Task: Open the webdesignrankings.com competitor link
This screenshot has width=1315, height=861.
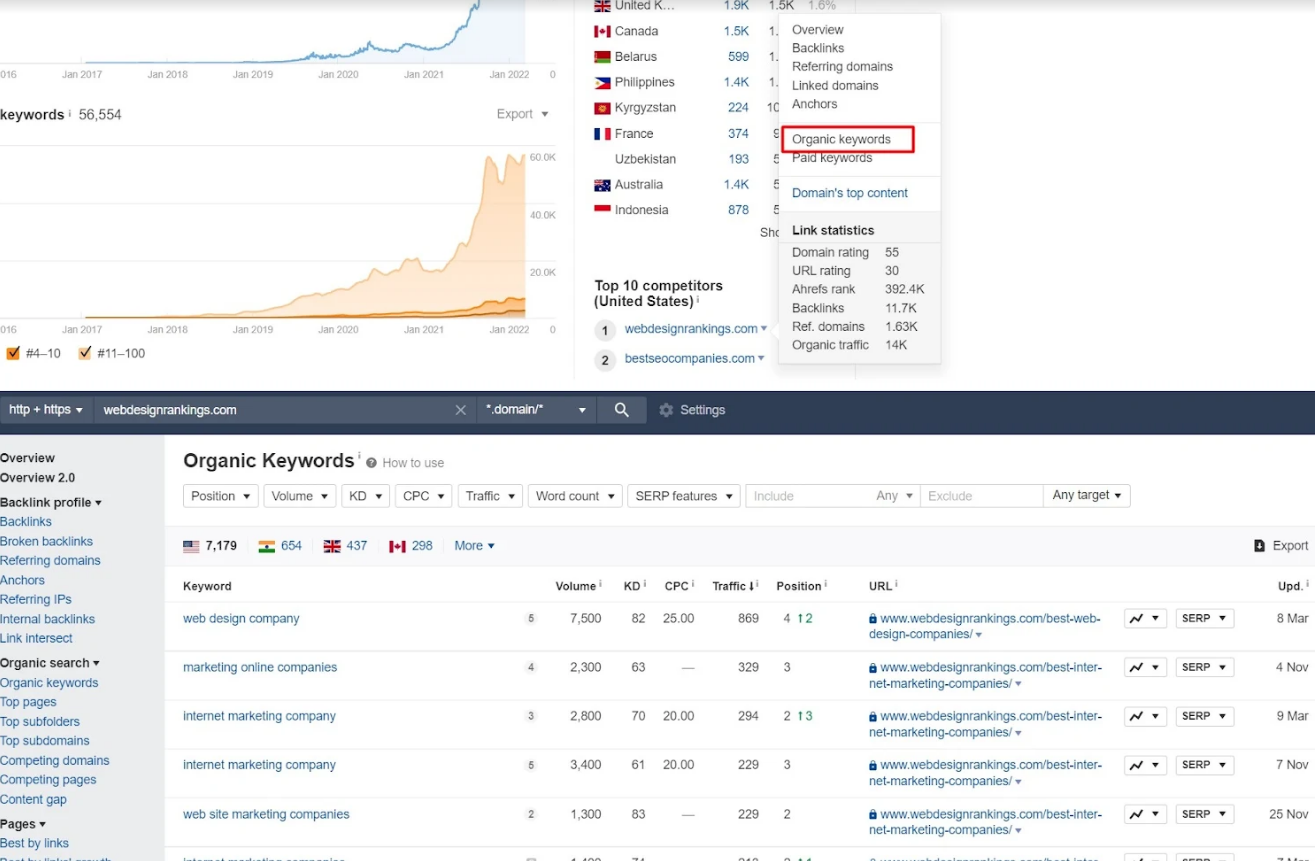Action: 689,328
